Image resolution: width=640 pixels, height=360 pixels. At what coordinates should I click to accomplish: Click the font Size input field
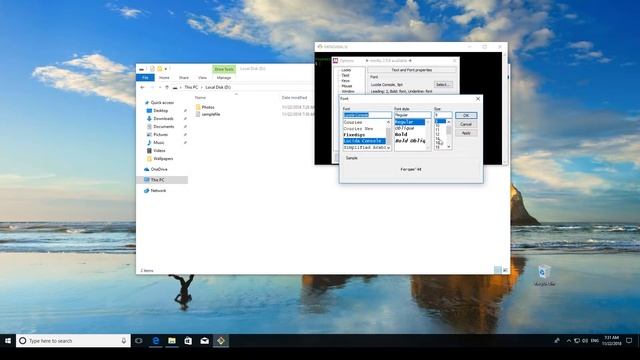(x=443, y=115)
